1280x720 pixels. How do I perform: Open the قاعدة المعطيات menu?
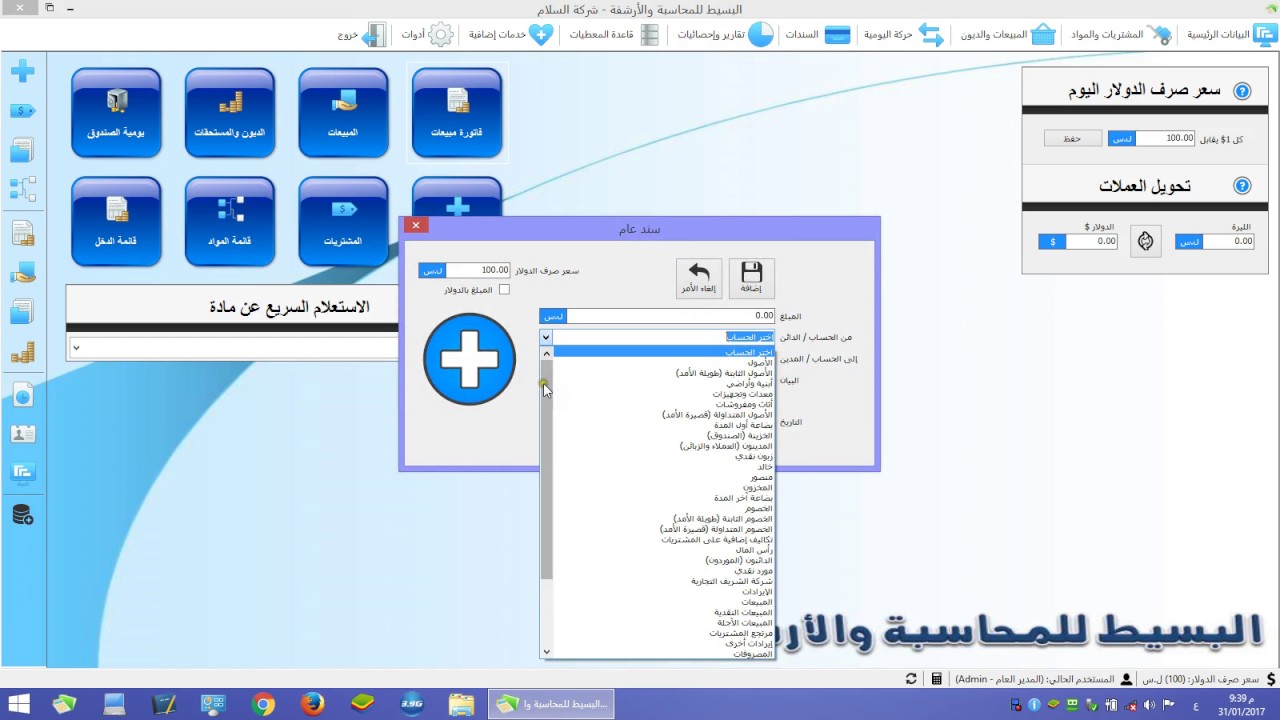tap(614, 34)
